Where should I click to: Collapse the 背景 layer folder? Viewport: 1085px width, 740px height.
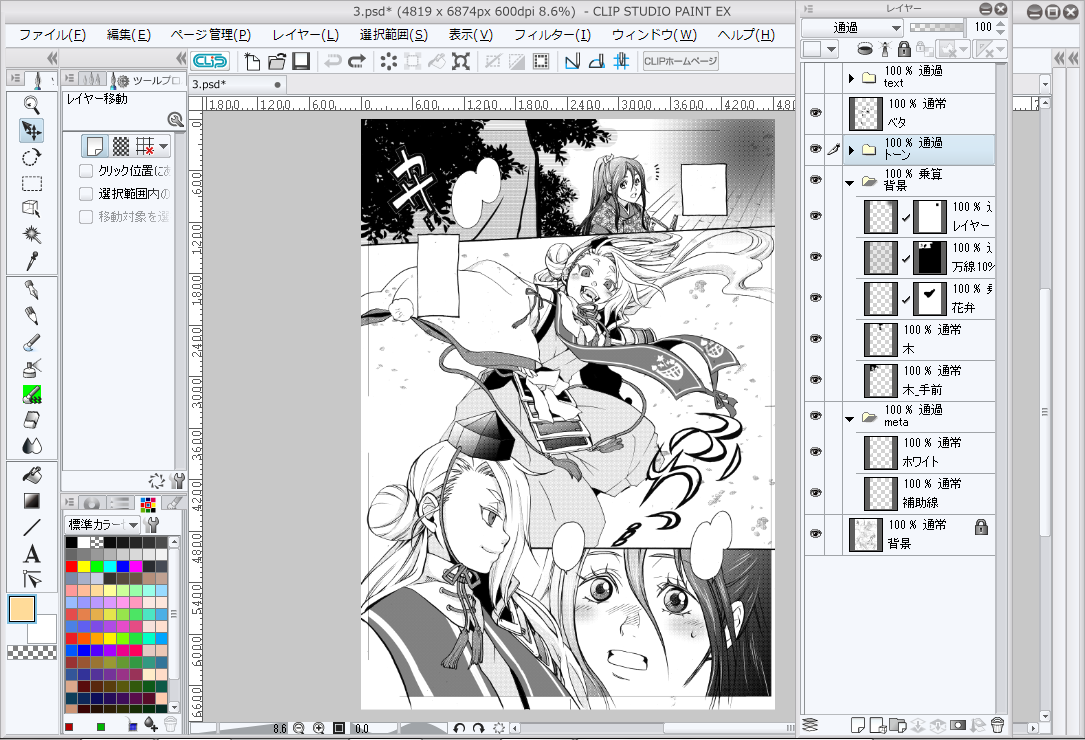pyautogui.click(x=850, y=183)
